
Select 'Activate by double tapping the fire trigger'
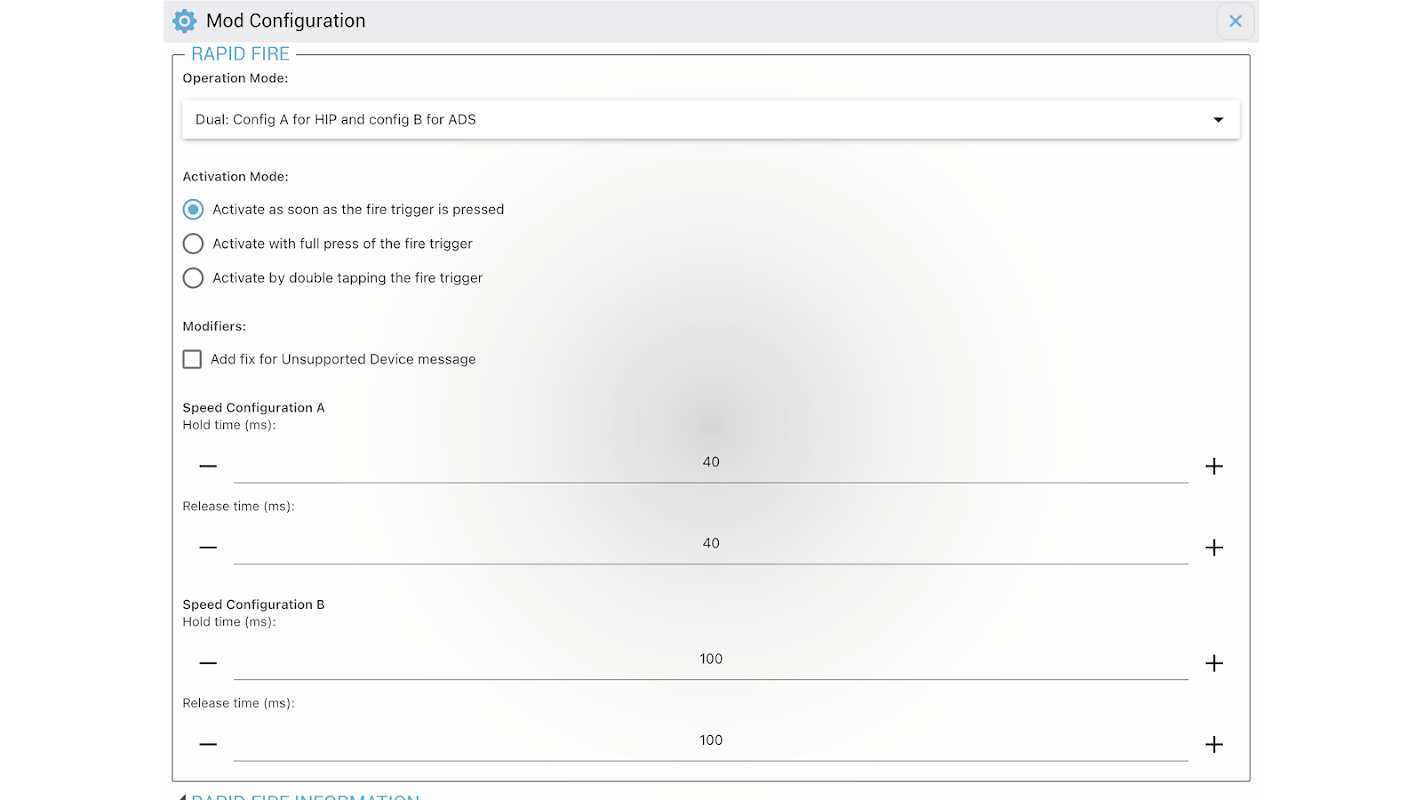(193, 278)
